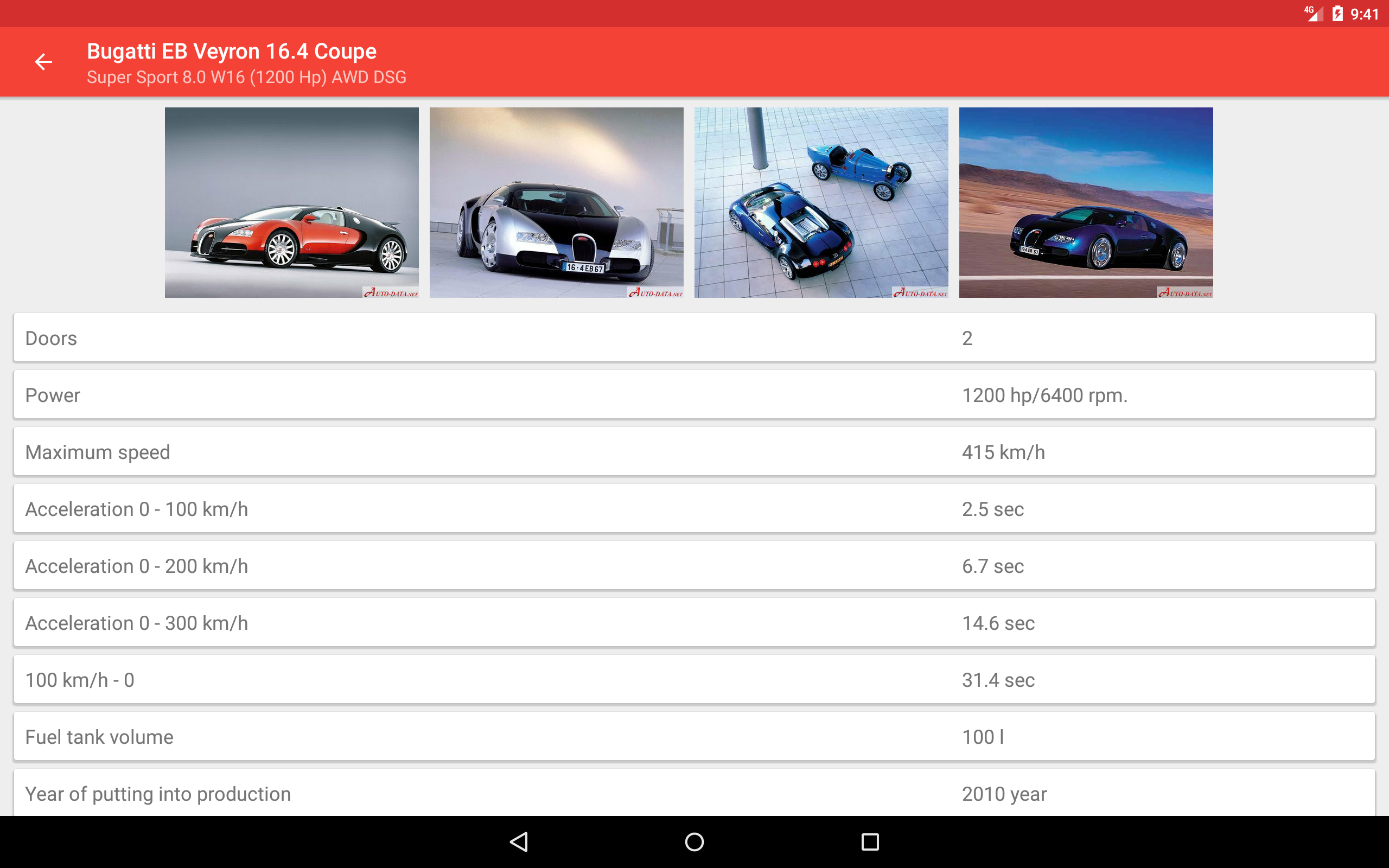Tap the Super Sport 8.0 W16 subtitle
1389x868 pixels.
(246, 77)
